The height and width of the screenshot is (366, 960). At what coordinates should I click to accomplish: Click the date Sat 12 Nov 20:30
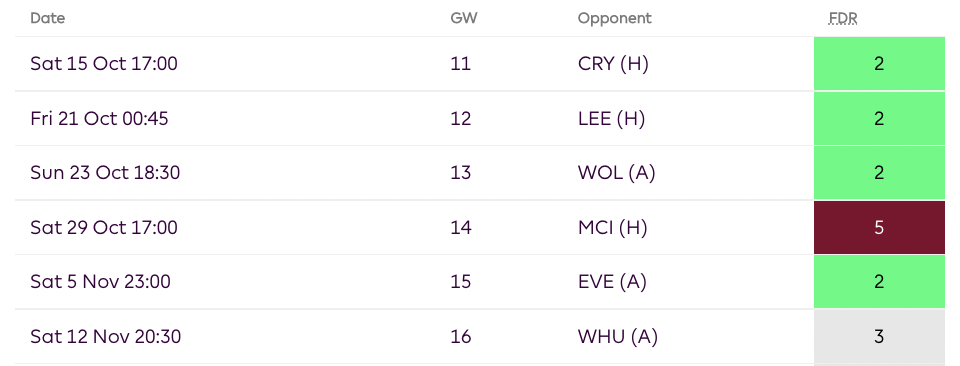(105, 337)
